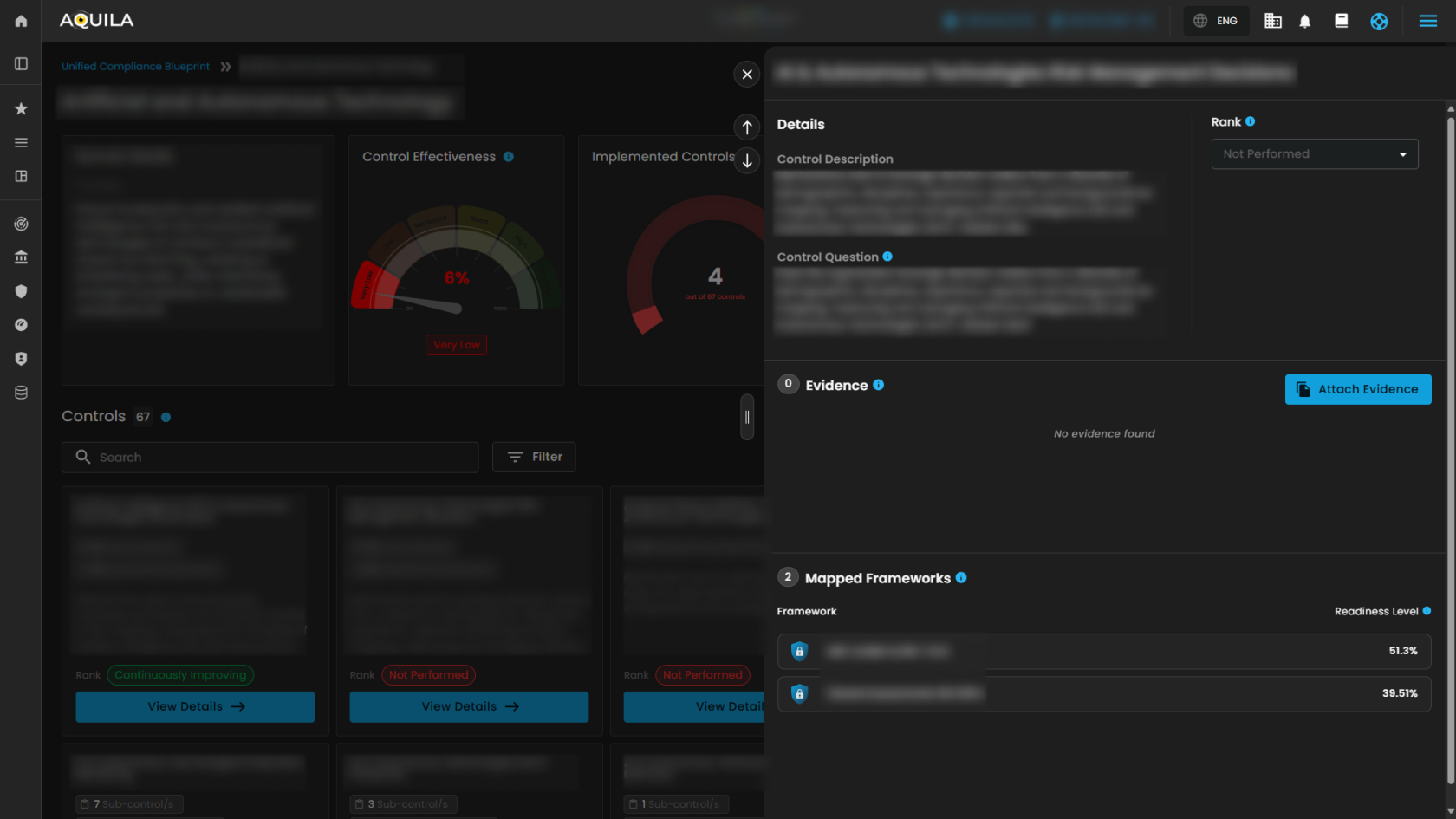Click the Unified Compliance Blueprint breadcrumb
This screenshot has height=819, width=1456.
[x=135, y=67]
